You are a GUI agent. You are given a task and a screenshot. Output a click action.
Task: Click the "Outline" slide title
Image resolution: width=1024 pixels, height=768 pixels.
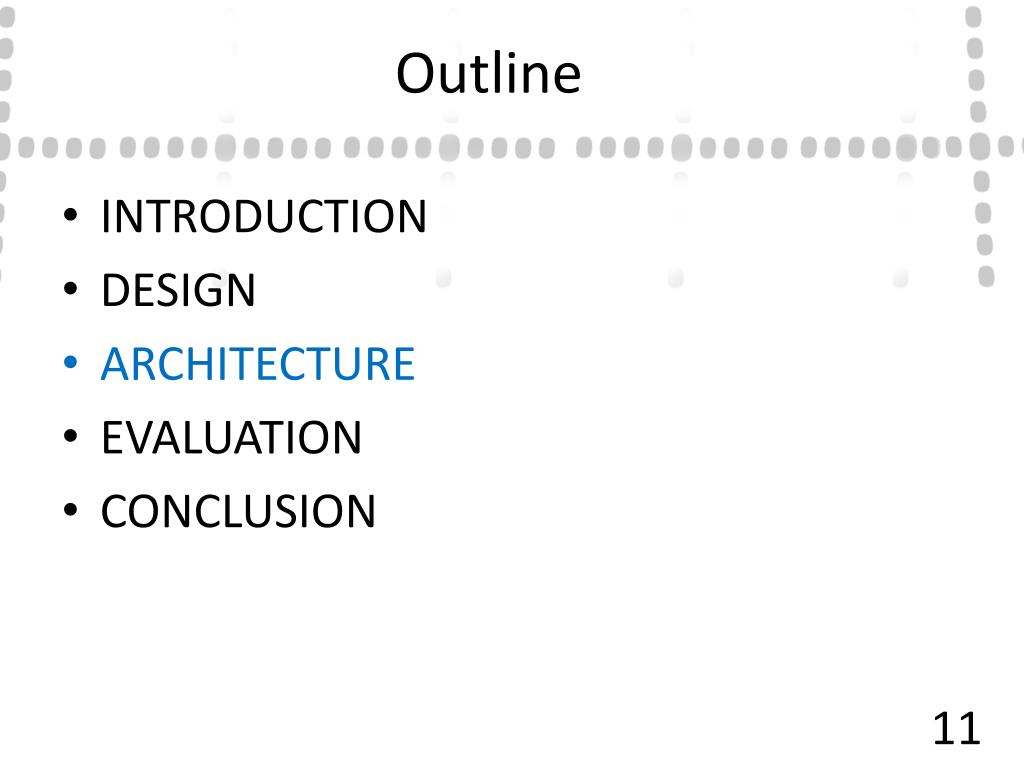(488, 74)
